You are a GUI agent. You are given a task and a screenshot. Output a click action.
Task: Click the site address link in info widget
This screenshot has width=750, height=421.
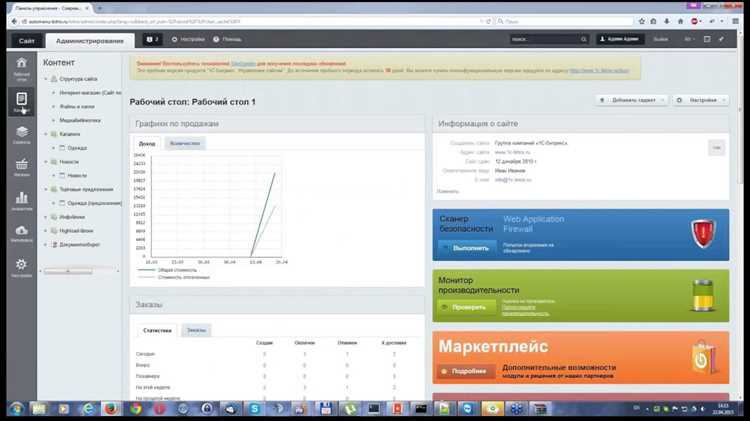coord(512,152)
